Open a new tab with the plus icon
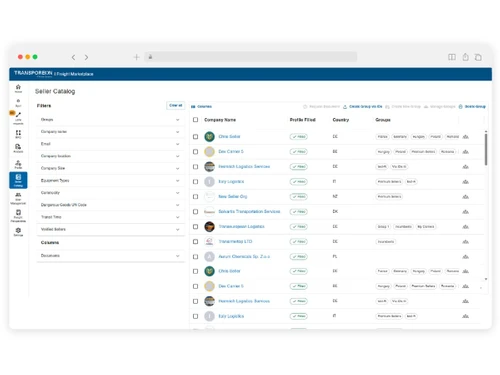500x375 pixels. click(x=136, y=57)
